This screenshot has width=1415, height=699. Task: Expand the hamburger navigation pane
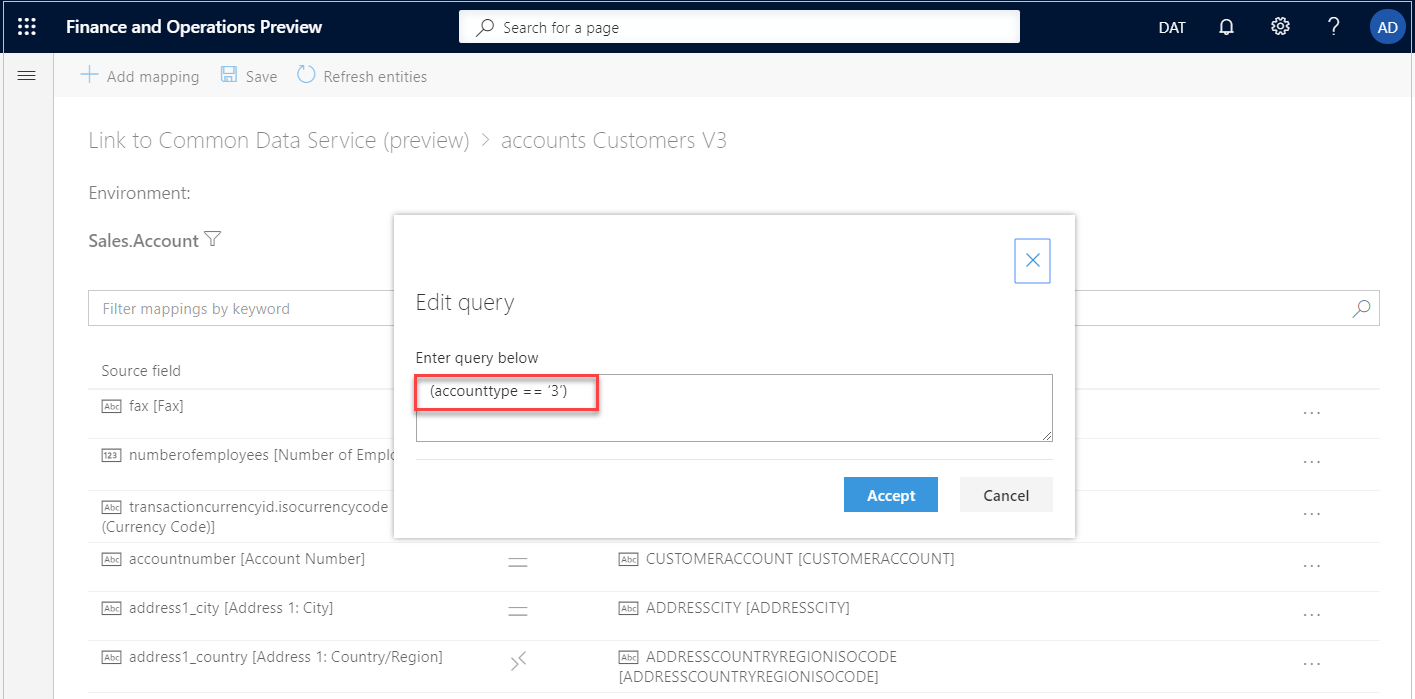pos(27,76)
